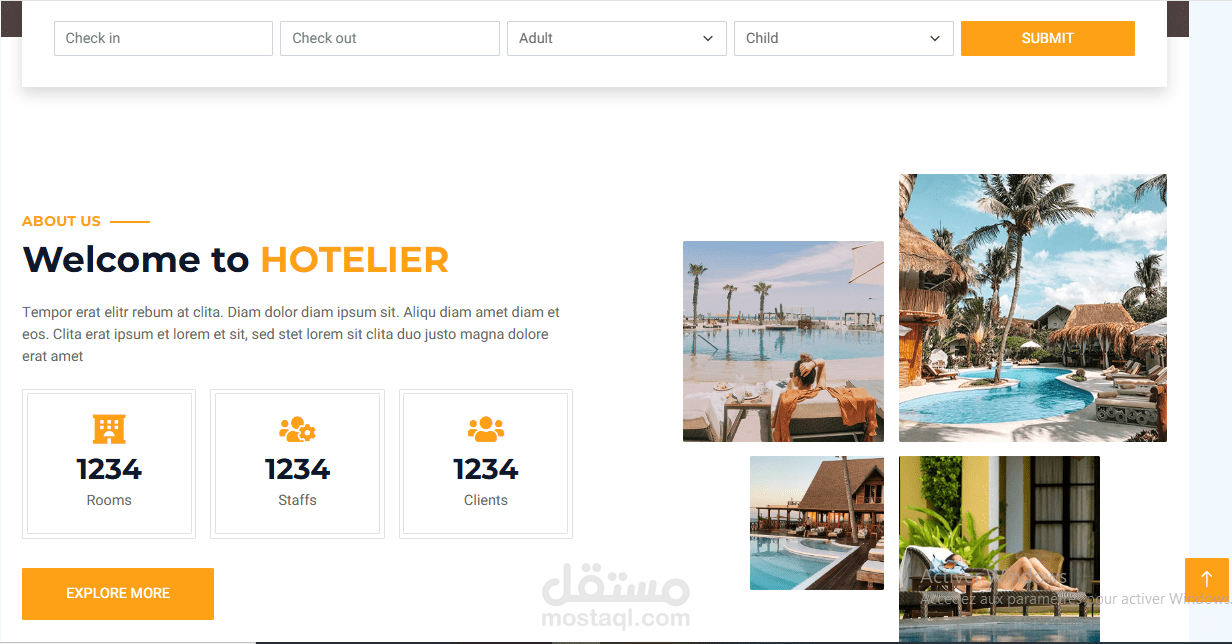This screenshot has width=1232, height=644.
Task: Click the staff gear icon above Staffs
Action: [297, 430]
